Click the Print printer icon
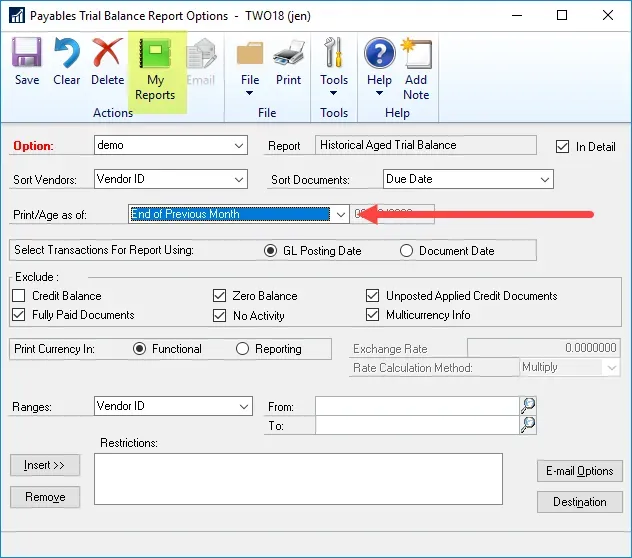The width and height of the screenshot is (632, 558). point(289,56)
